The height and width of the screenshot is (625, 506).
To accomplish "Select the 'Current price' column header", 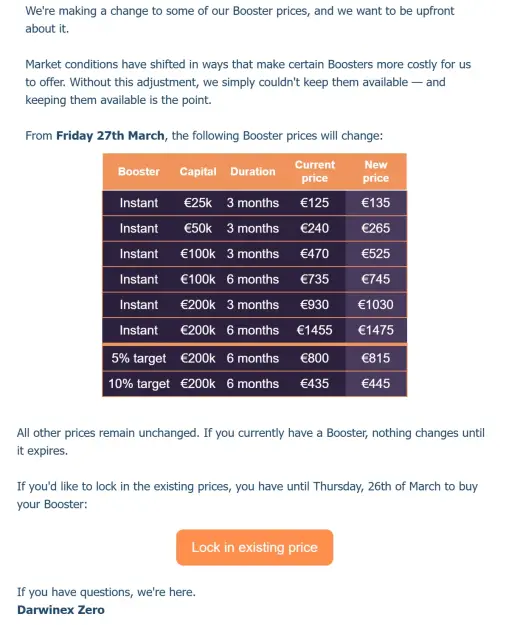I will [x=315, y=171].
